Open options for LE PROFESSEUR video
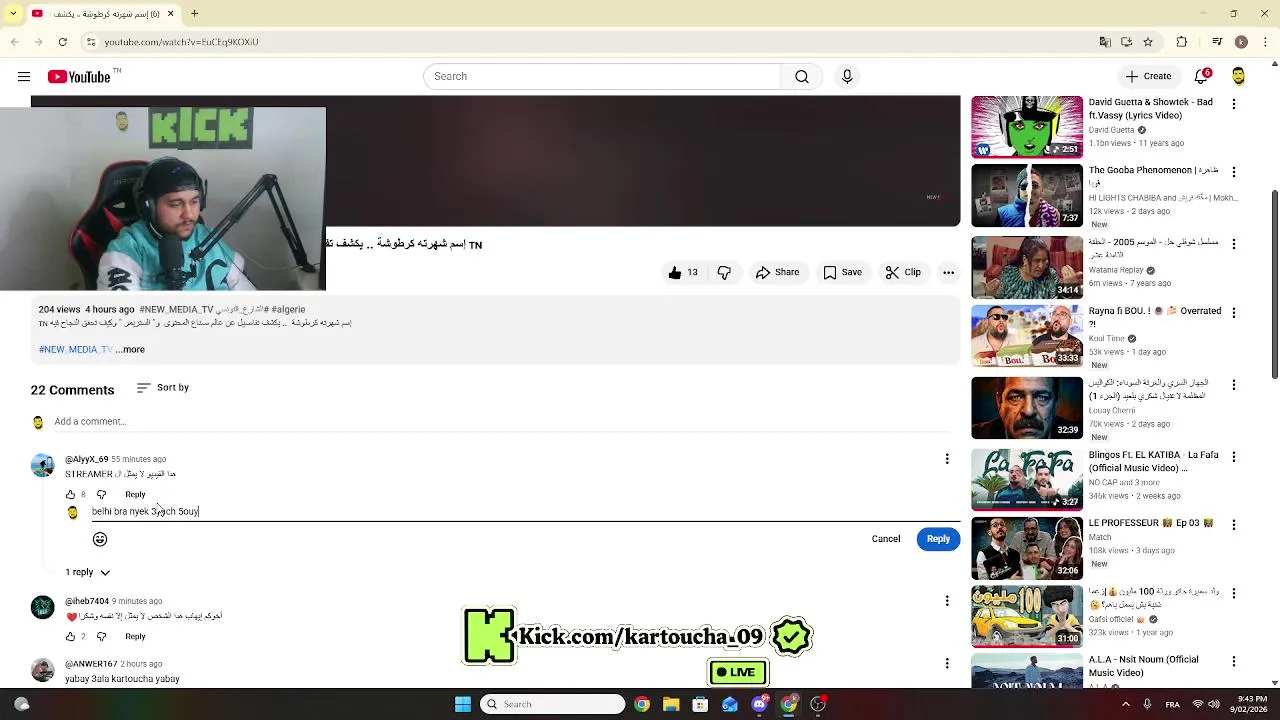Screen dimensions: 1280x720 (x=1234, y=525)
